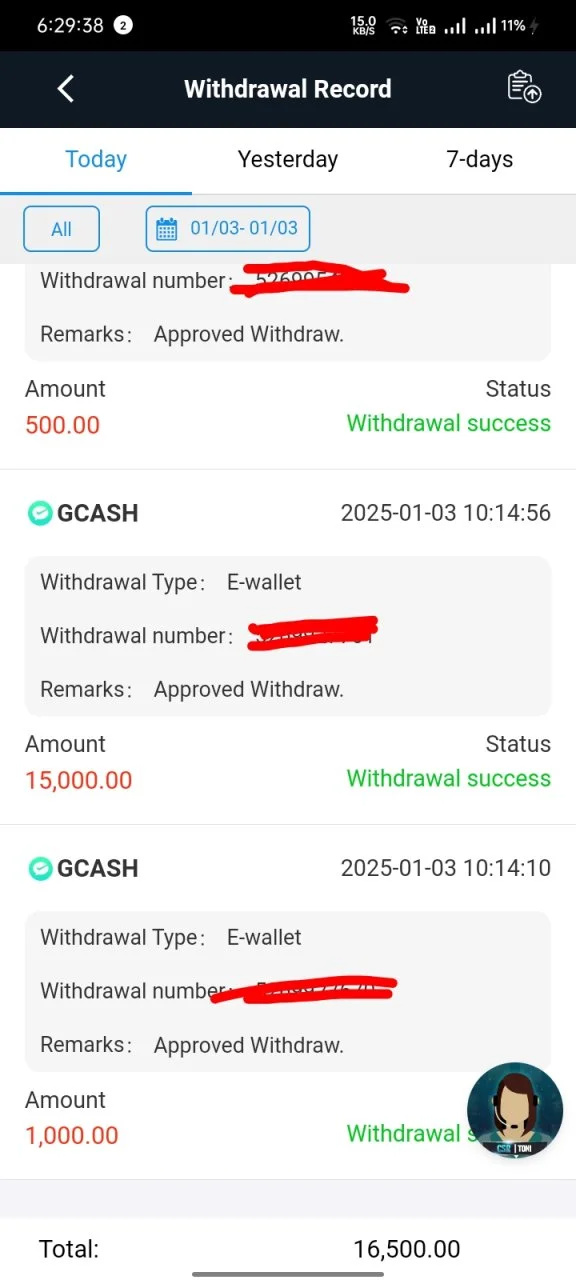
Task: Tap the Withdrawal success status for 15,000.00
Action: point(449,778)
